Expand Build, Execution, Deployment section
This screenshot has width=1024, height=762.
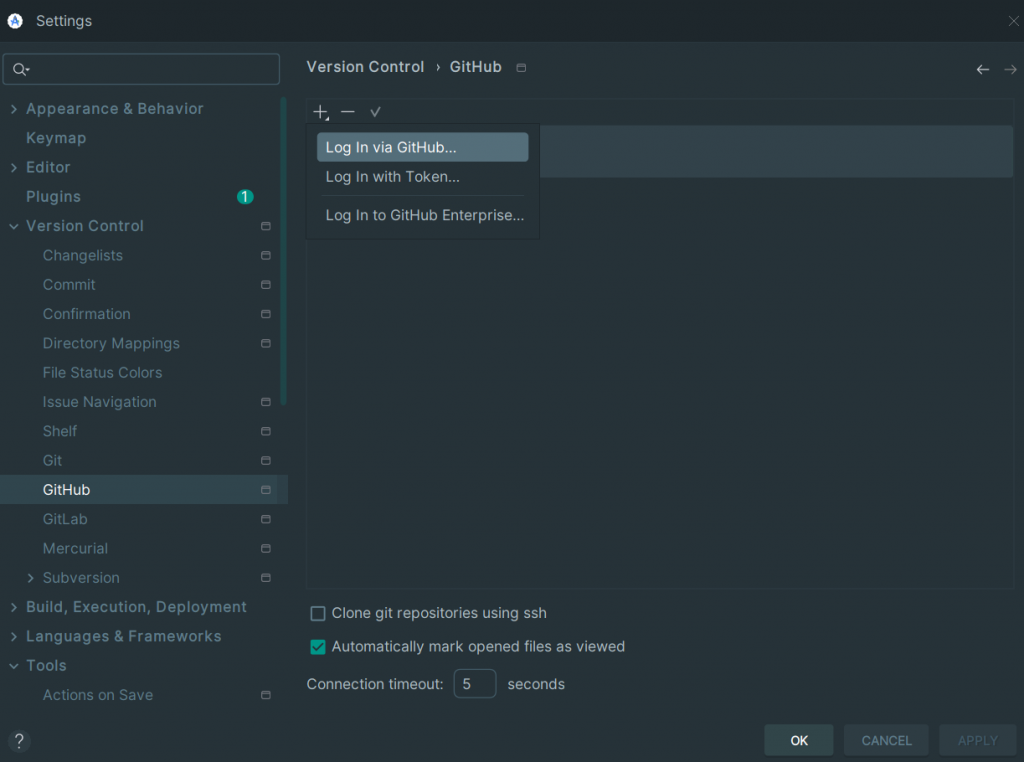(x=14, y=607)
